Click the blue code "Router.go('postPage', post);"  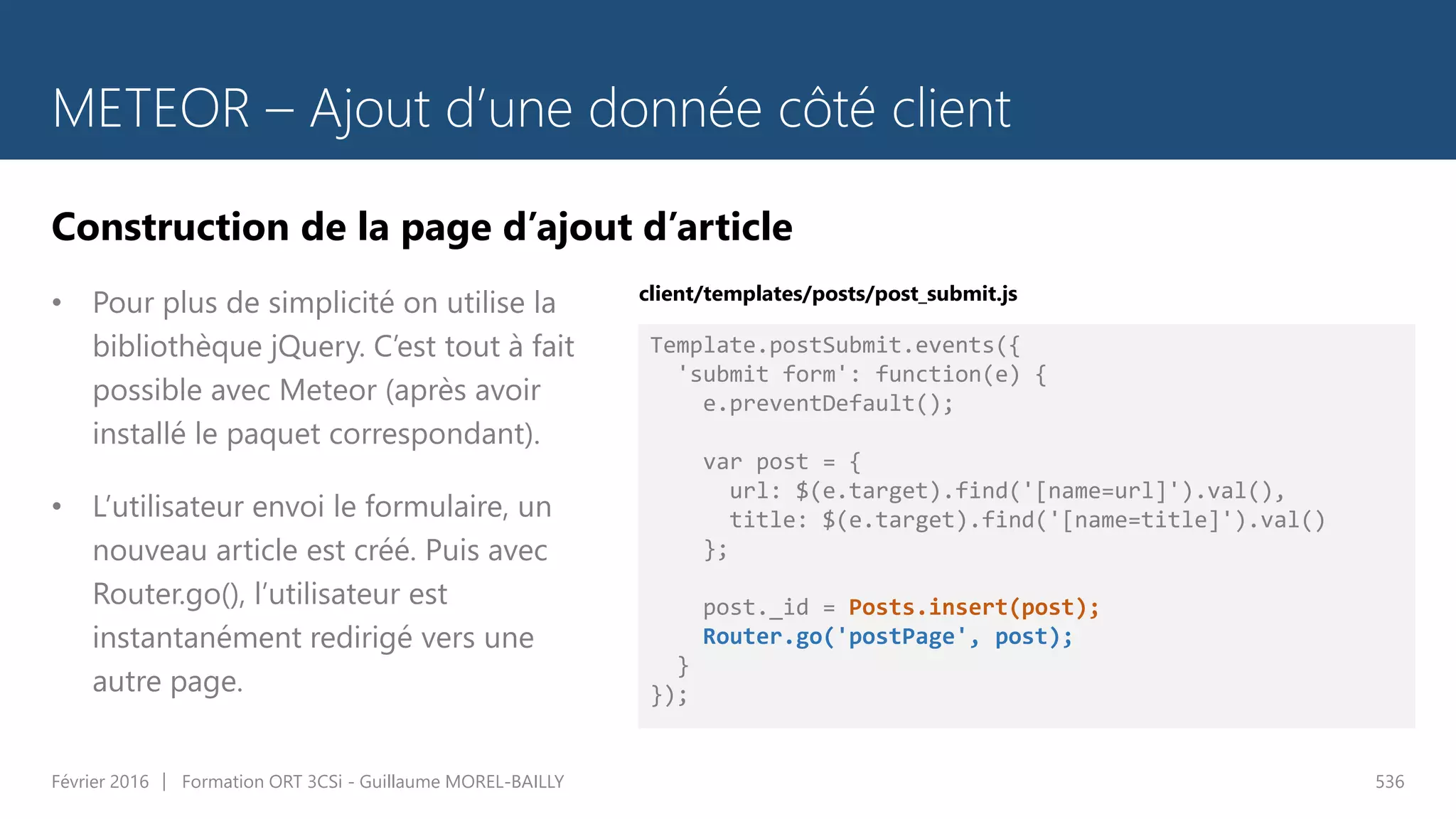click(x=888, y=637)
